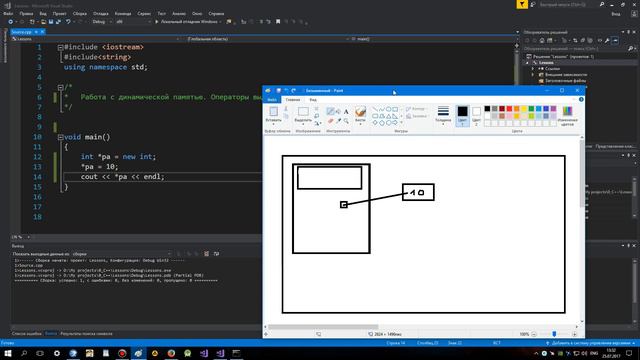This screenshot has height=360, width=640.
Task: Click the Resize icon in Paint
Action: [316, 116]
